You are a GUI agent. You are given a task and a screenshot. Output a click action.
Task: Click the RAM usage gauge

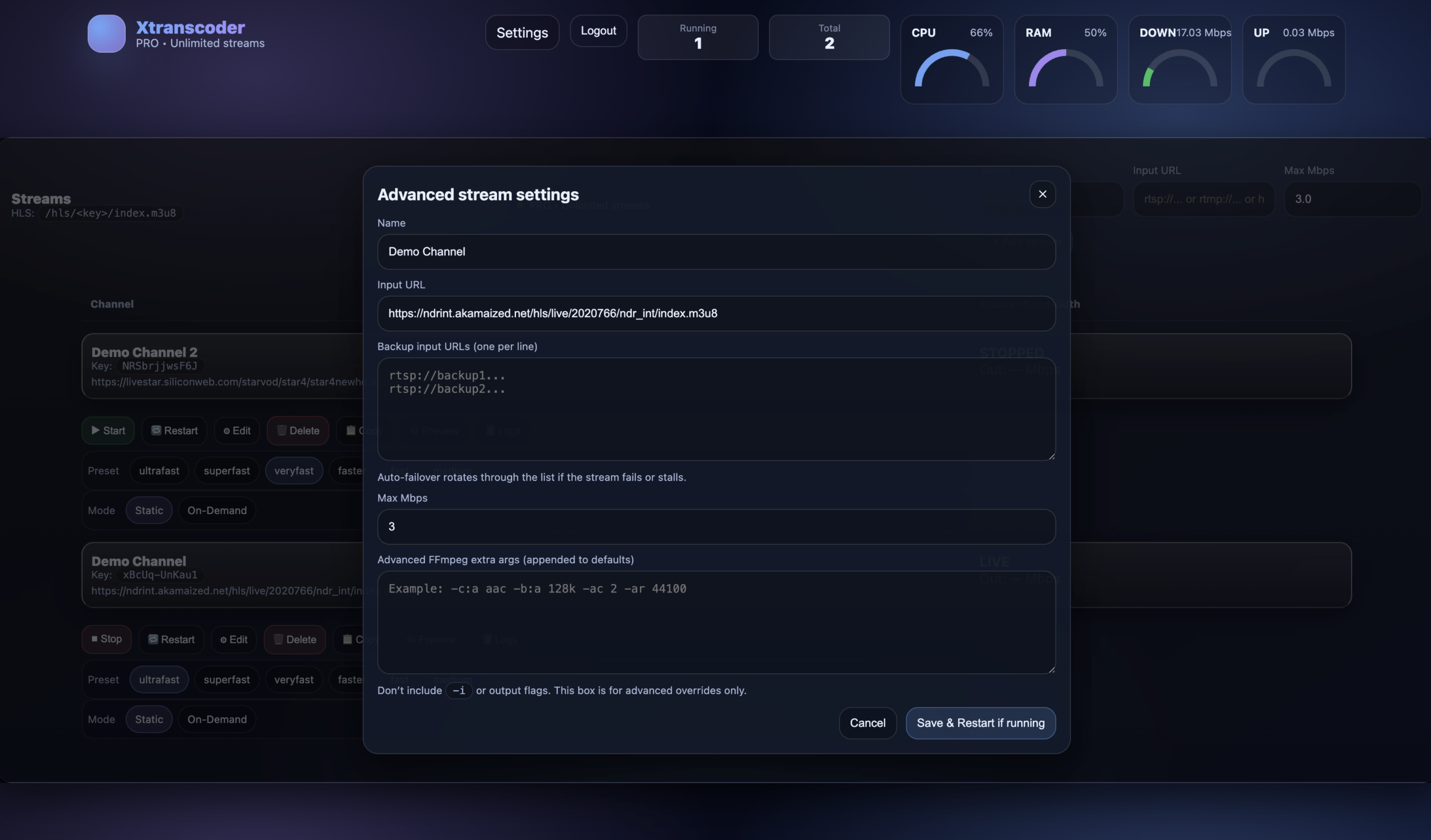(1066, 60)
